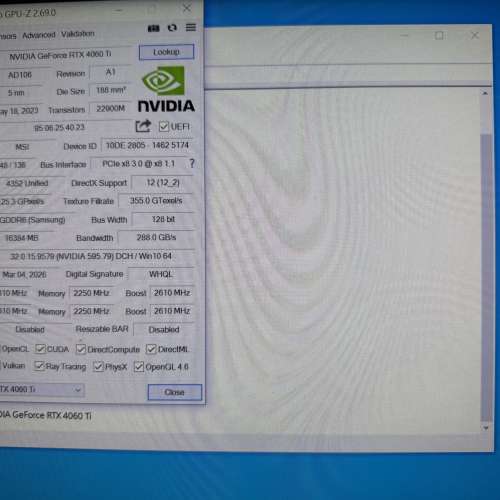
Task: Toggle the Ray Tracing checkbox
Action: tap(39, 366)
